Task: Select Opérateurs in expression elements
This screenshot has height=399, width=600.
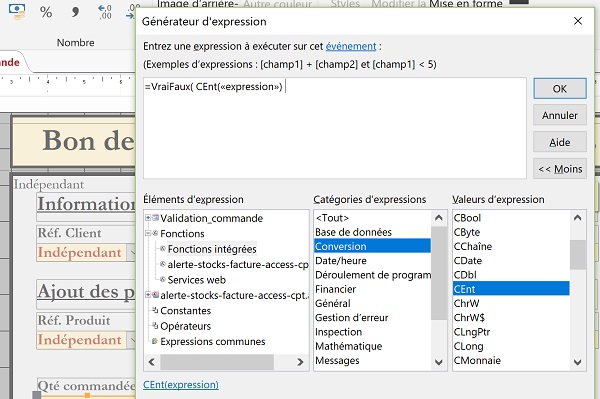Action: coord(185,326)
